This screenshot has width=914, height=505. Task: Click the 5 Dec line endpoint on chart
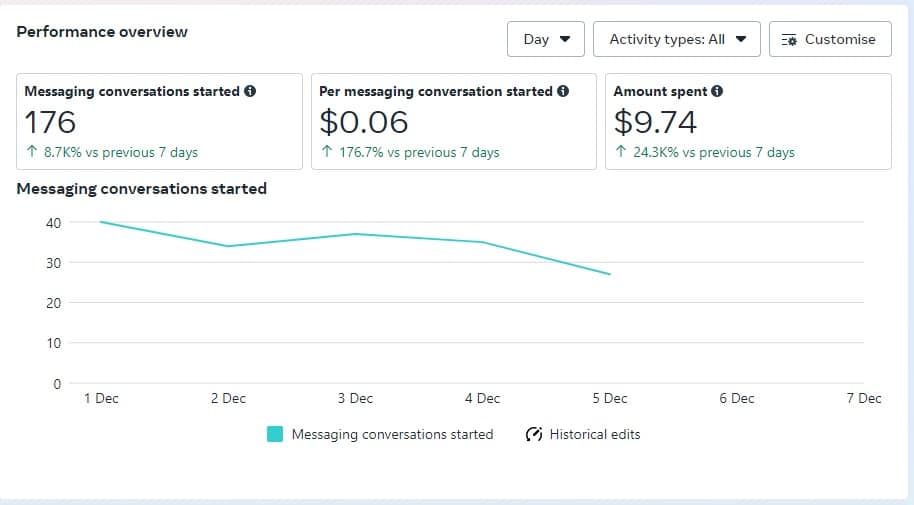609,274
